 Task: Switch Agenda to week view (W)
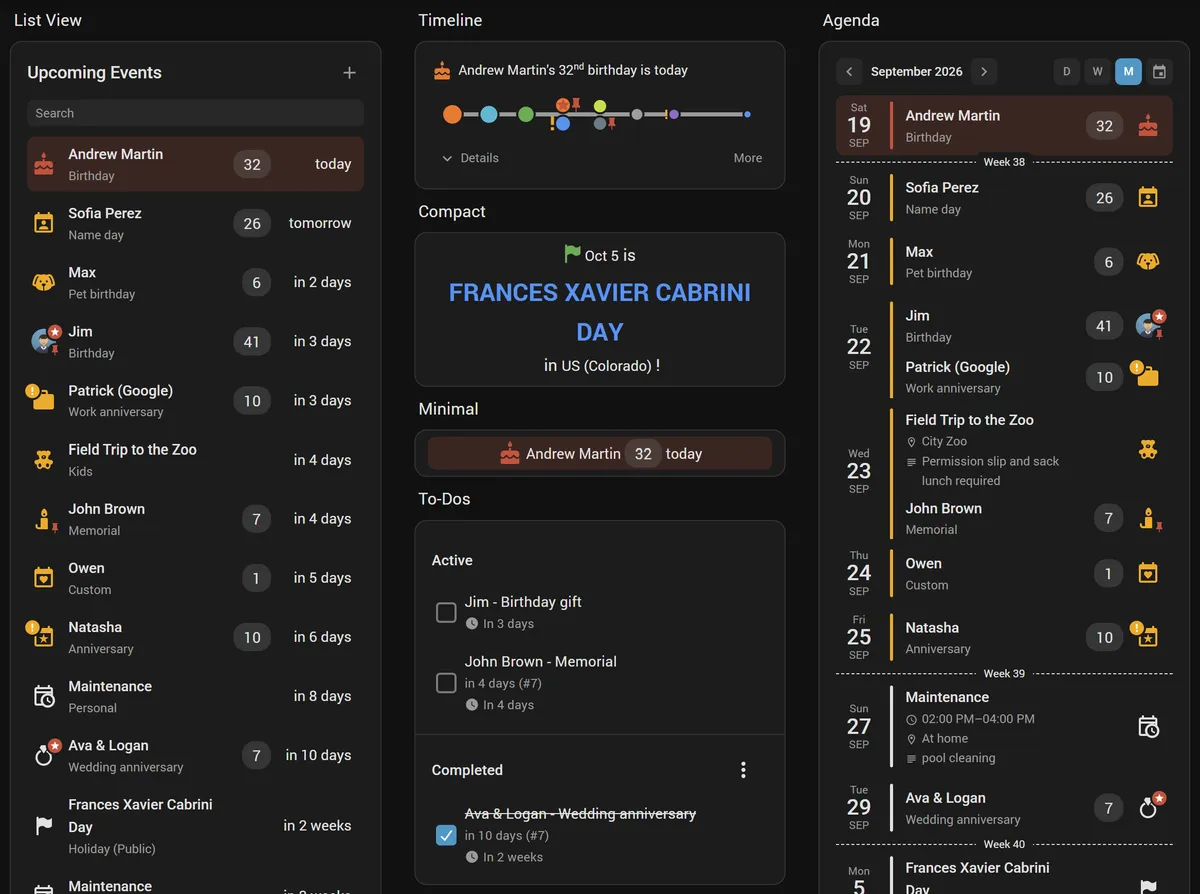click(x=1098, y=72)
